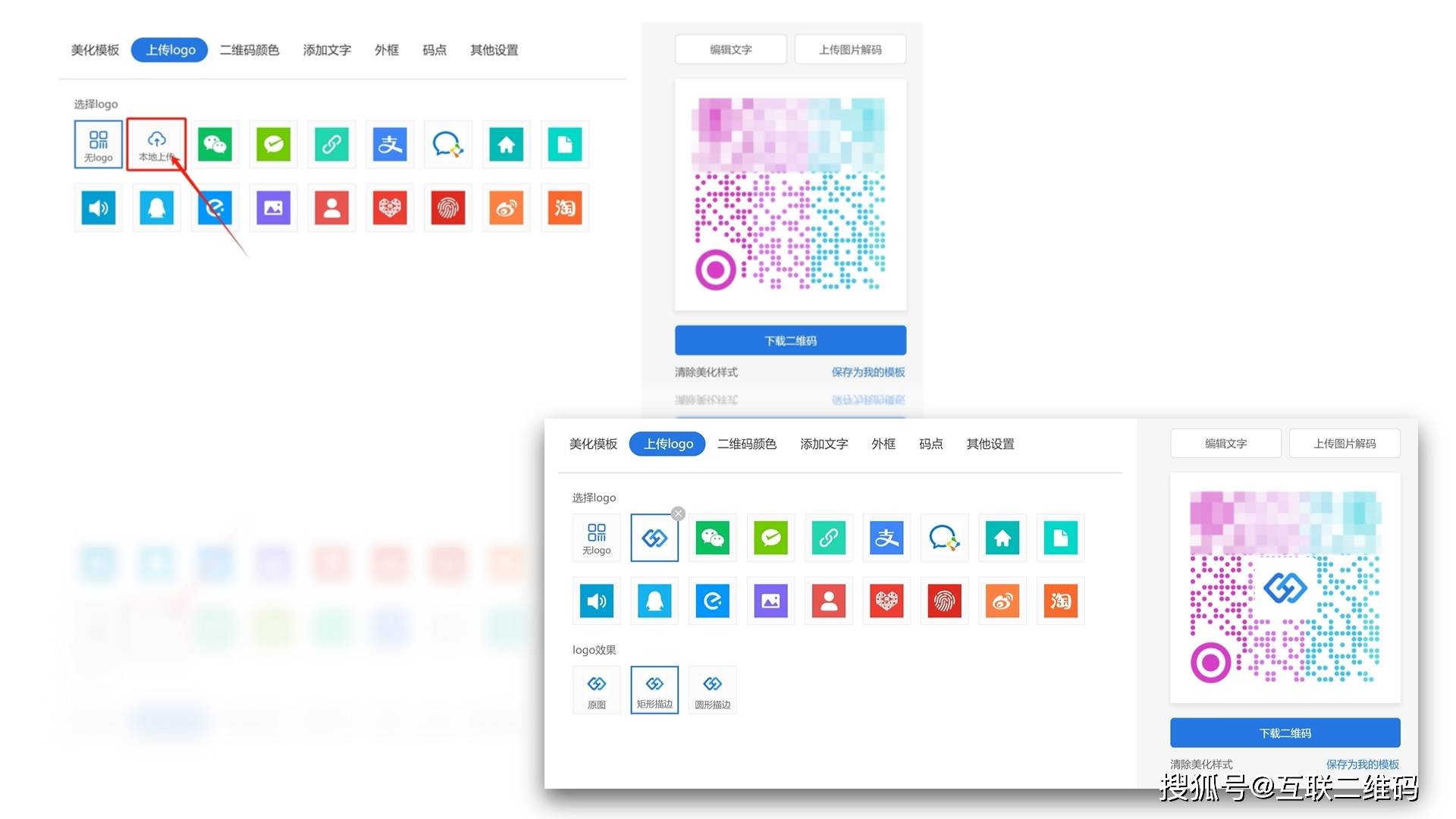Choose chain link logo in upper panel
The width and height of the screenshot is (1456, 819).
[x=331, y=144]
